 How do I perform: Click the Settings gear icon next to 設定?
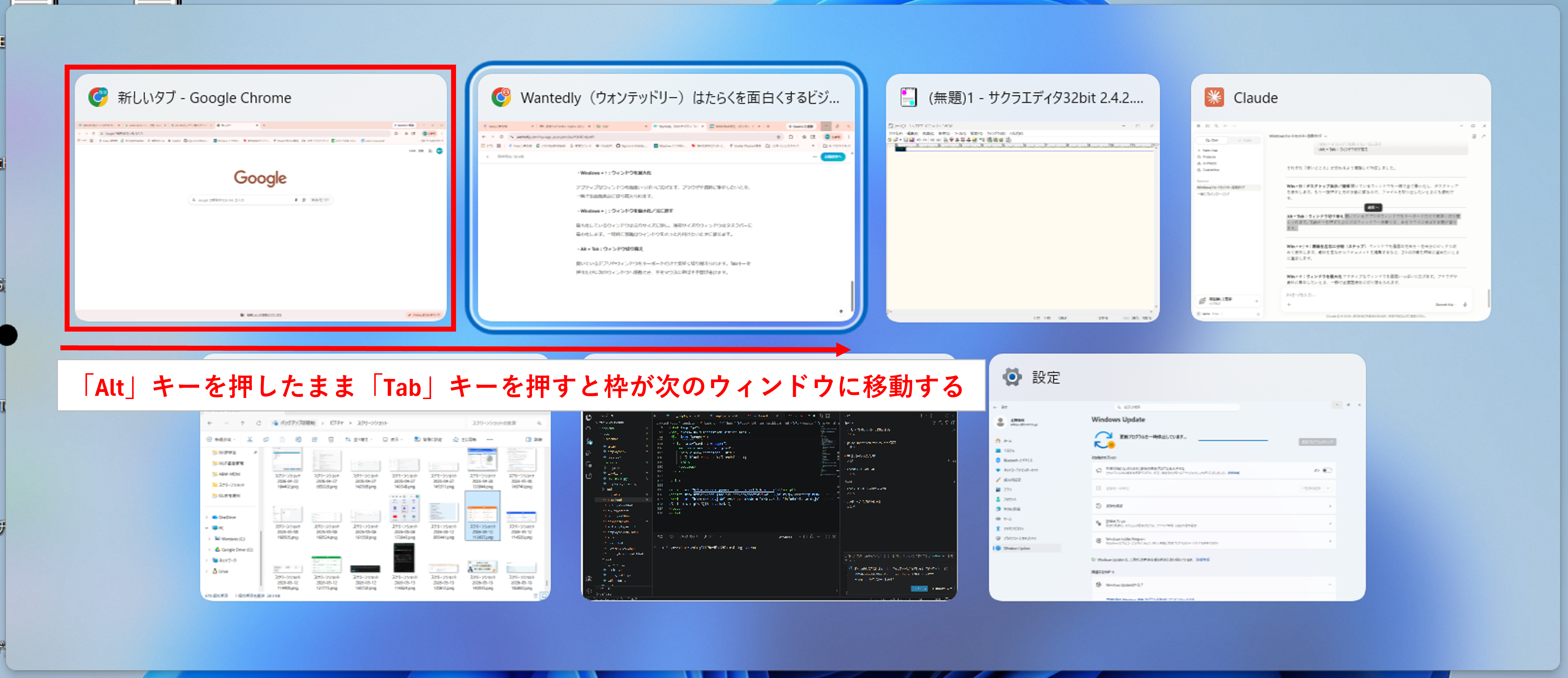coord(1012,377)
